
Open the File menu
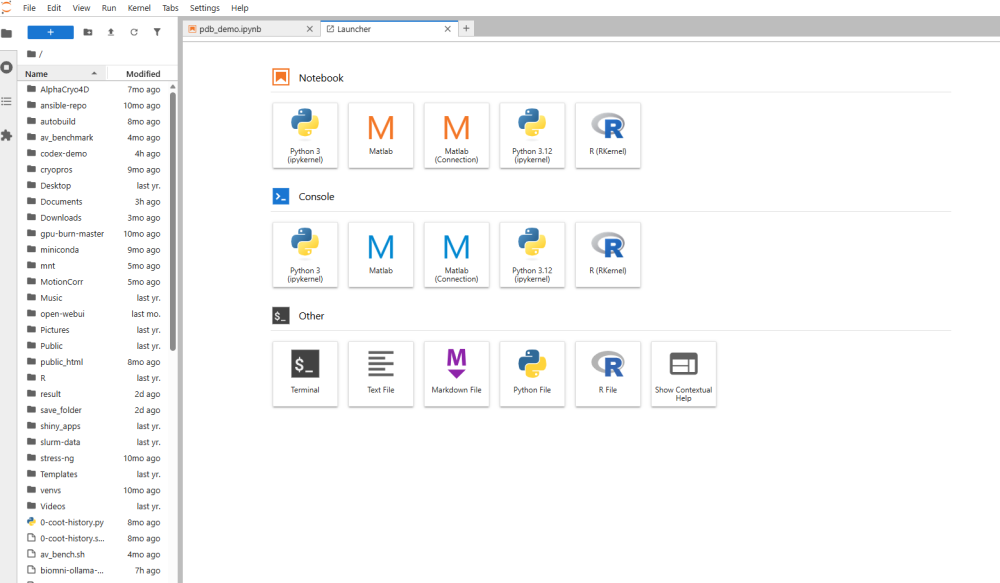pyautogui.click(x=29, y=8)
